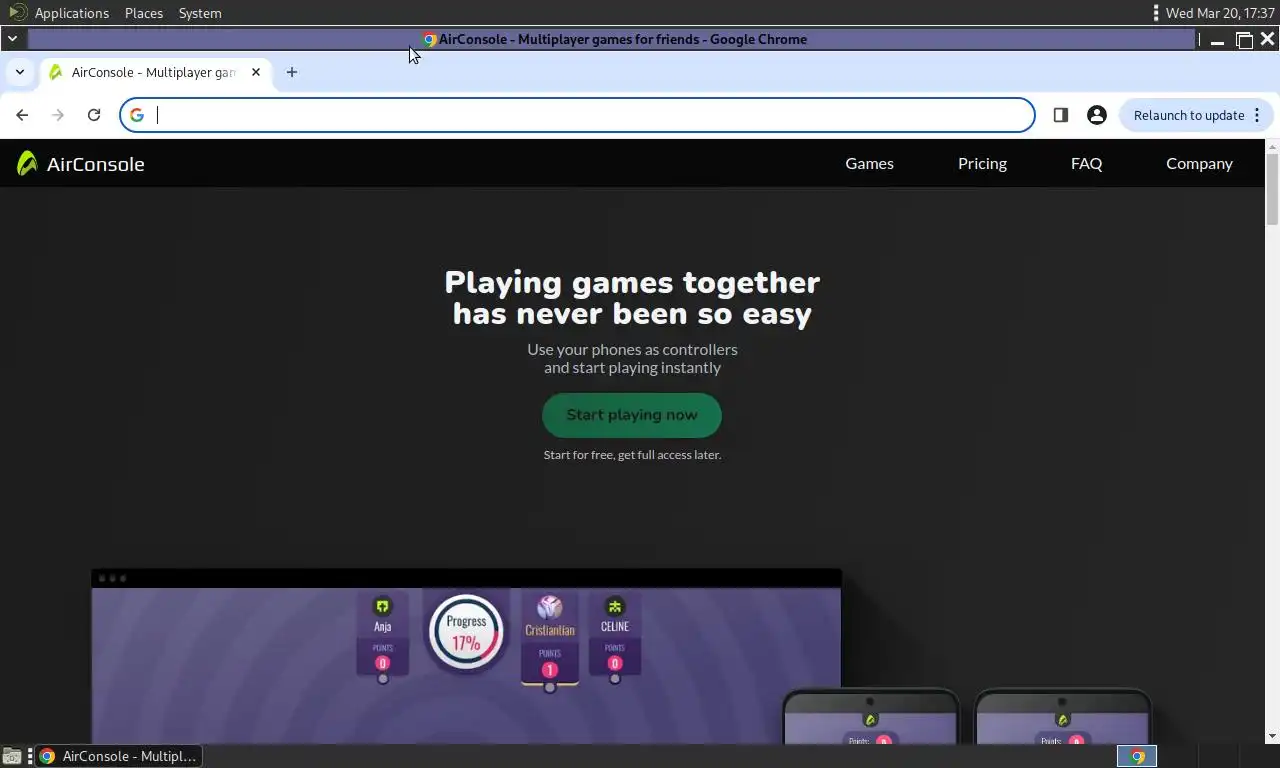Click the CELINE player card
The height and width of the screenshot is (768, 1280).
tap(615, 636)
